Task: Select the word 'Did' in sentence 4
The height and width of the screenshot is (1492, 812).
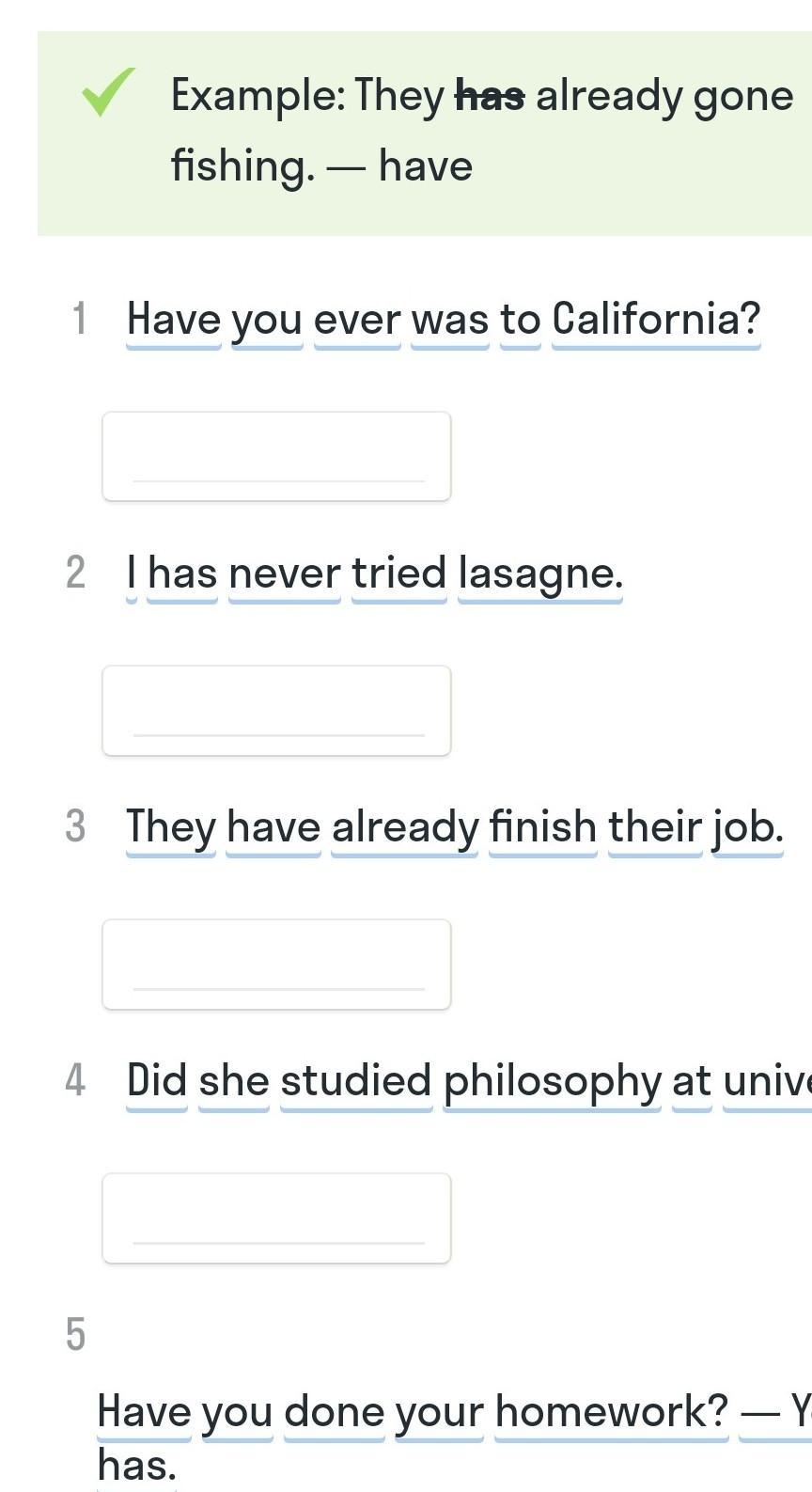Action: (x=157, y=1081)
